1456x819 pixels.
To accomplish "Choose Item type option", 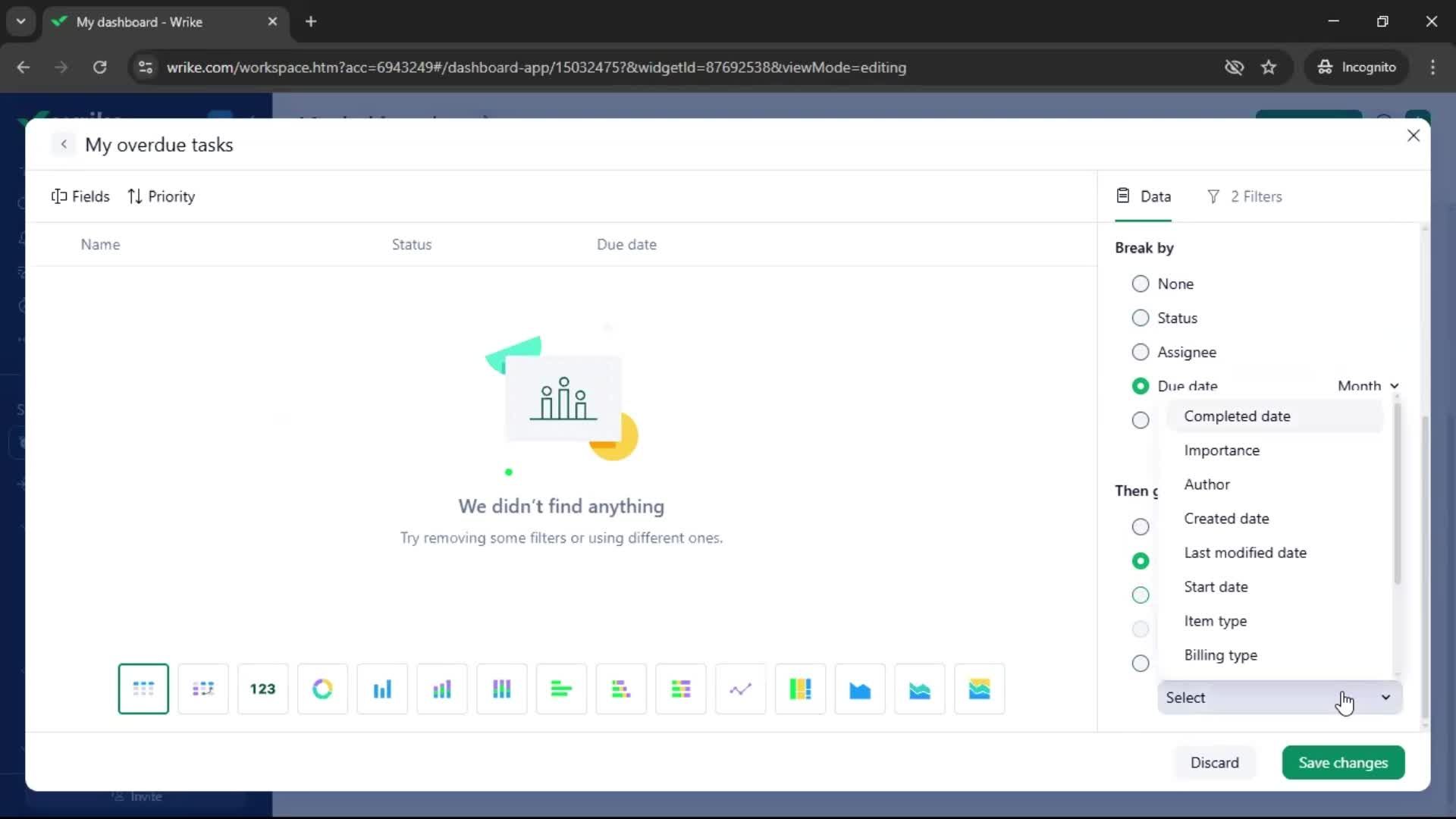I will (x=1275, y=621).
